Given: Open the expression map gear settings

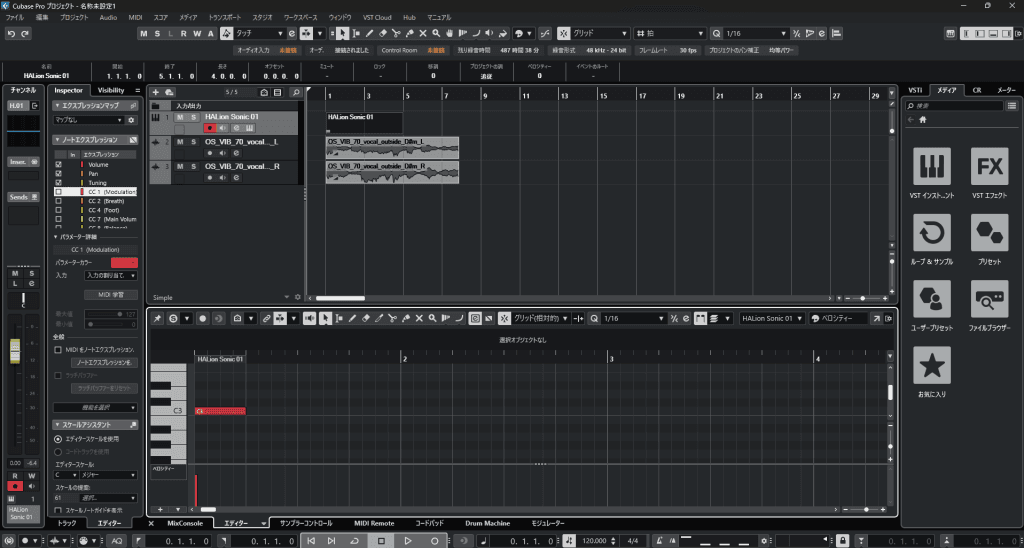Looking at the screenshot, I should 131,120.
